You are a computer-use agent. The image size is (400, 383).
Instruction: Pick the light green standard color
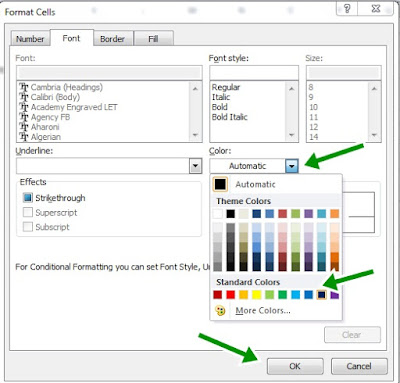tap(270, 295)
